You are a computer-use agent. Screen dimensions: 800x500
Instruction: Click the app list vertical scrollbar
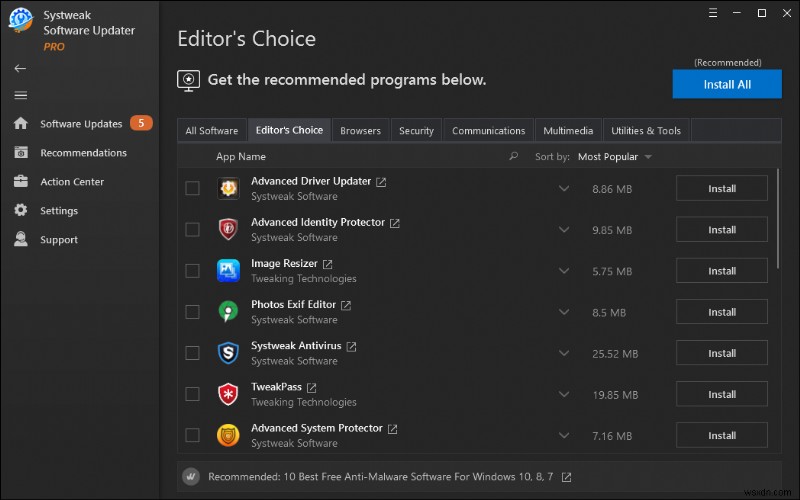click(778, 218)
